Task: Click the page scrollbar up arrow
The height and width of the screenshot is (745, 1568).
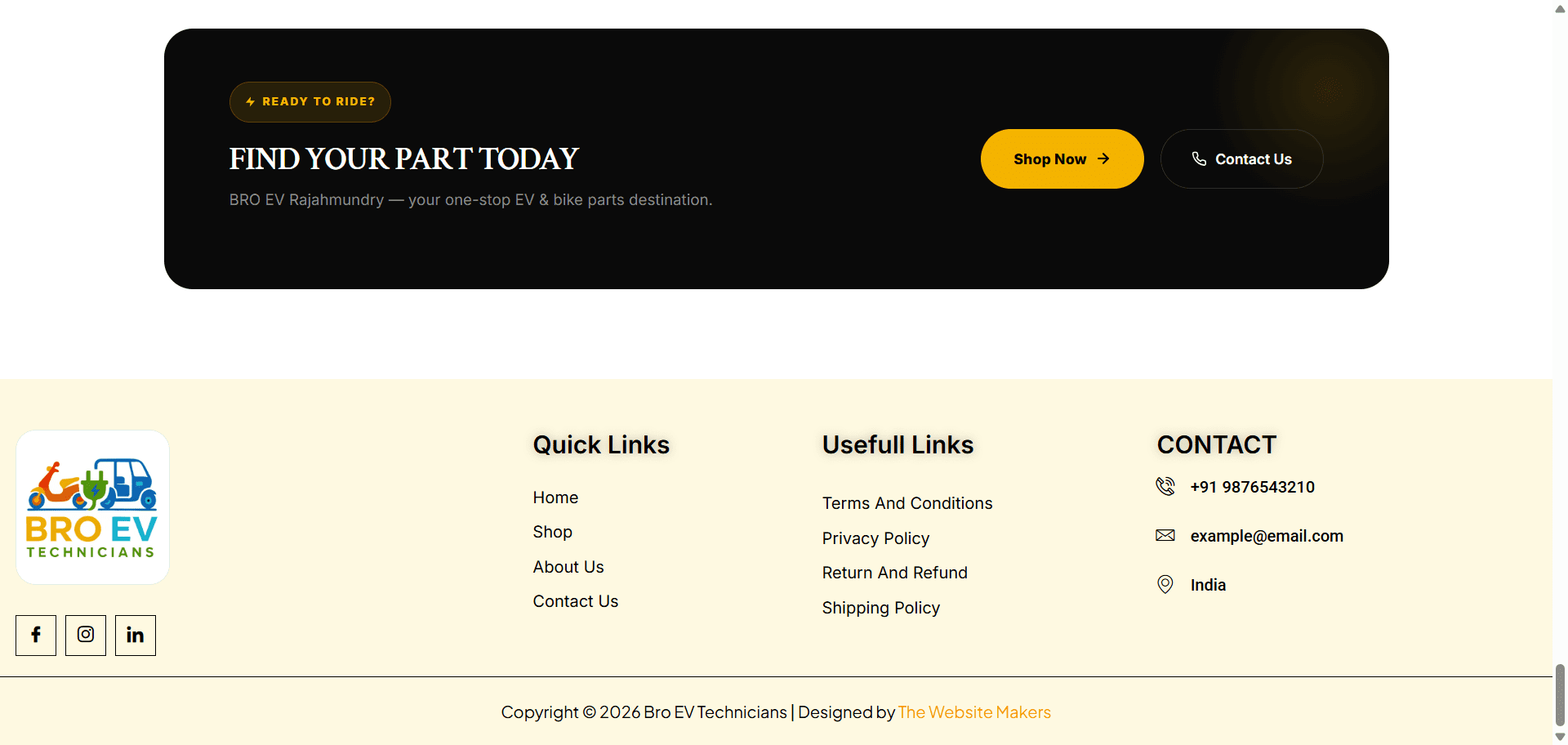Action: click(1560, 7)
